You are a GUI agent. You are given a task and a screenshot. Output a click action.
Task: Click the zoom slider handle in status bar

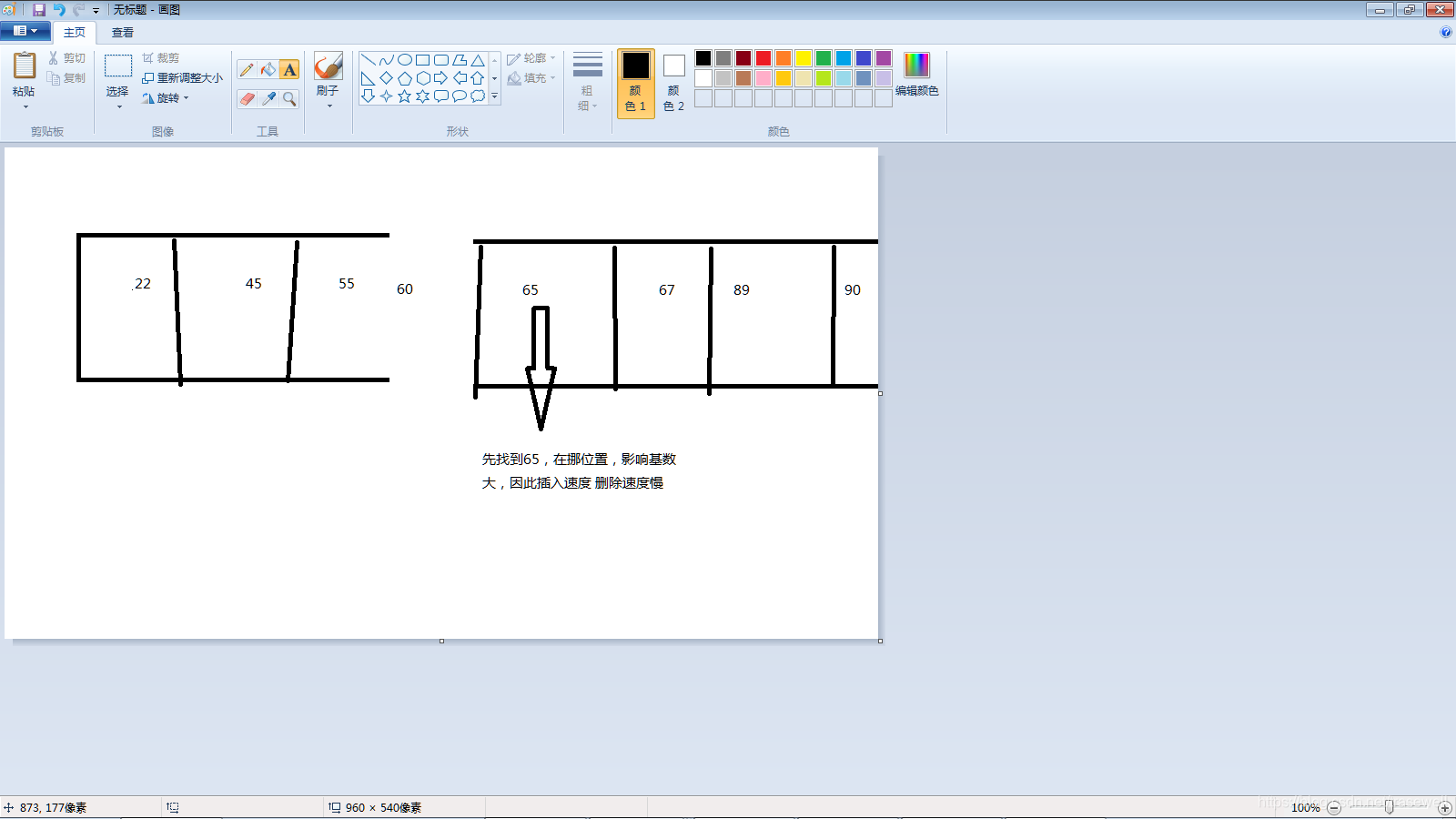point(1390,808)
